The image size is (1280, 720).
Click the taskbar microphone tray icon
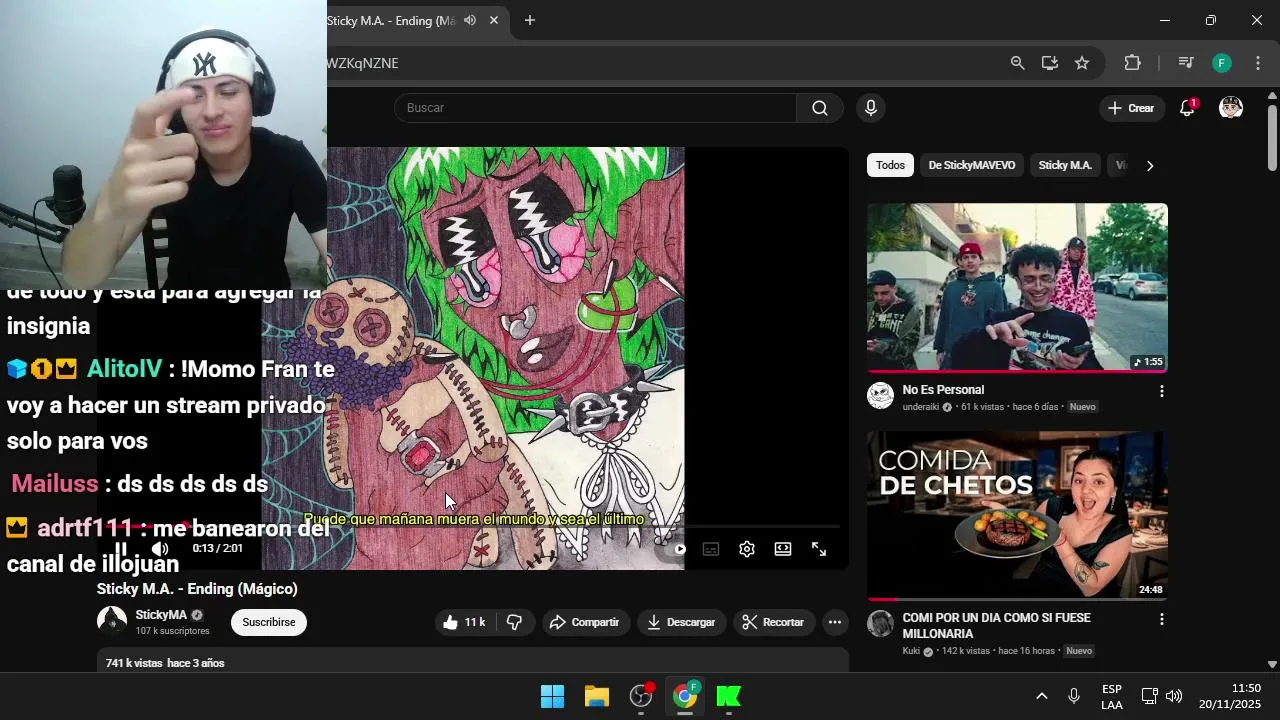1074,696
